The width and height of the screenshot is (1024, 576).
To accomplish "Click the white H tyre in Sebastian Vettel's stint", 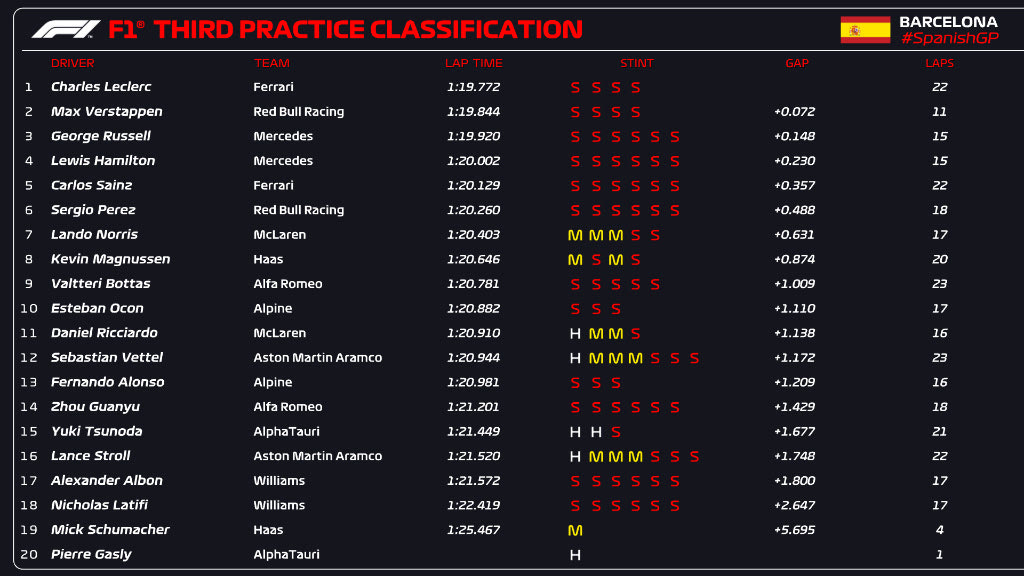I will coord(575,358).
